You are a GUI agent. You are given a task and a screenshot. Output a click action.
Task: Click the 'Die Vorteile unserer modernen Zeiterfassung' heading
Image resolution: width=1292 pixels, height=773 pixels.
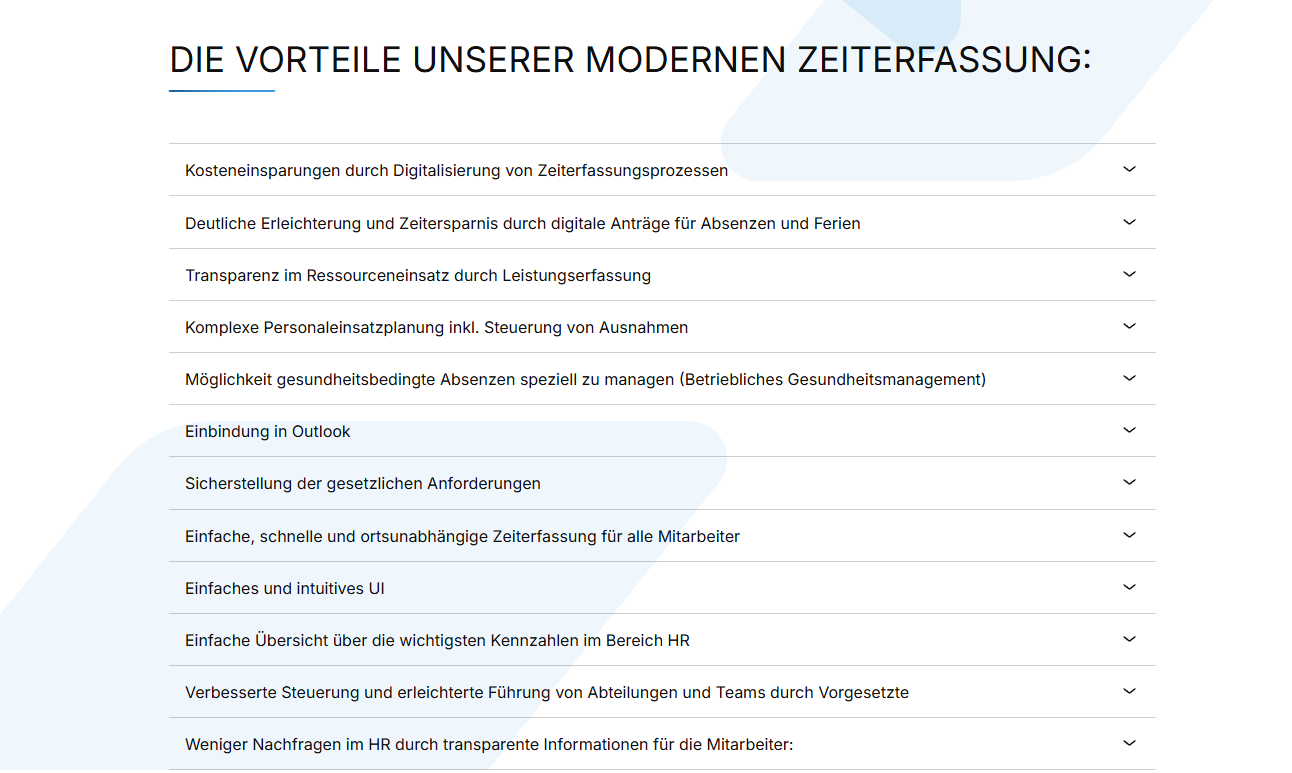tap(630, 60)
